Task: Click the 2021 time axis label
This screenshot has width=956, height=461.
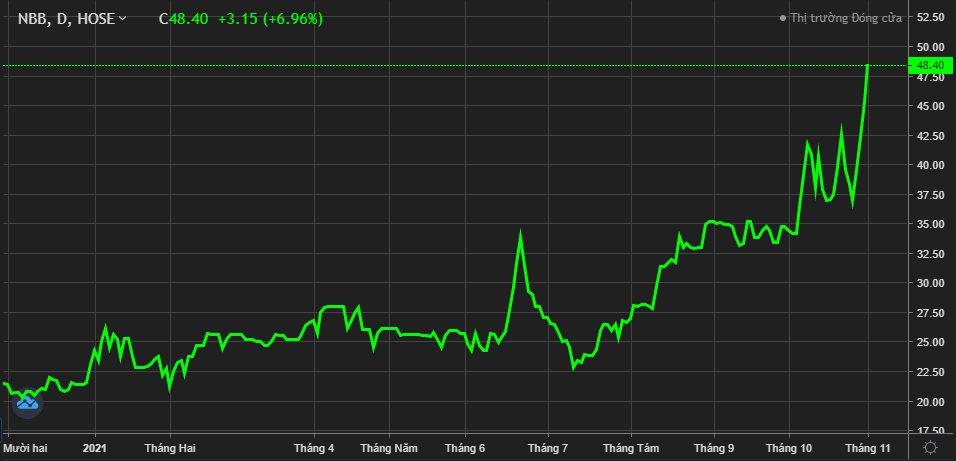Action: coord(95,448)
